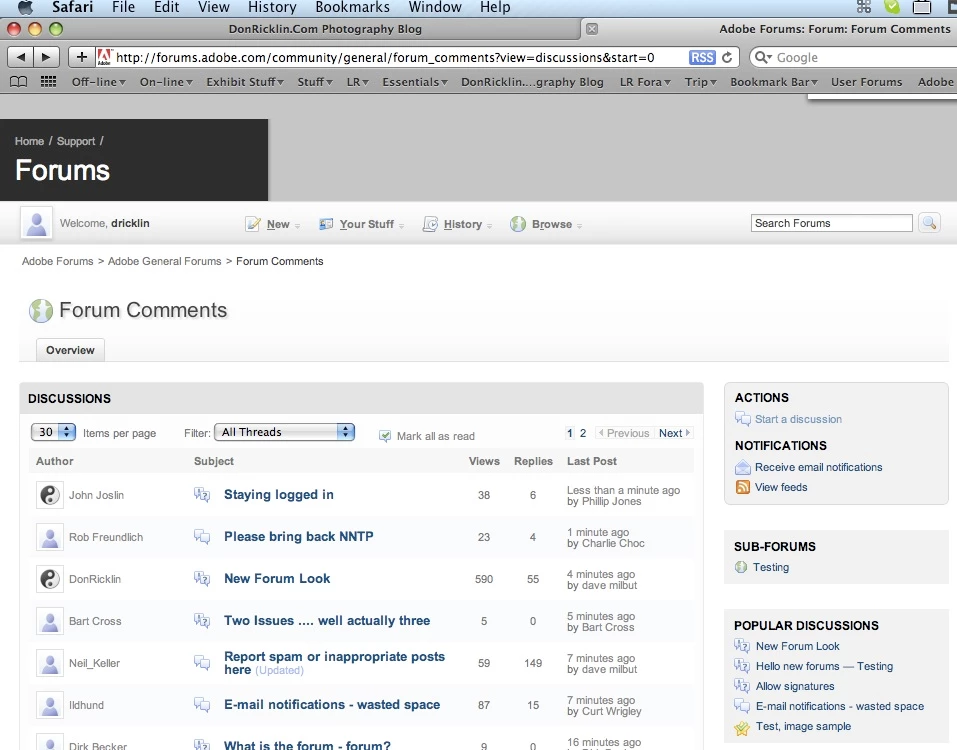Click dricklin's user avatar icon
The width and height of the screenshot is (957, 750).
coord(36,223)
